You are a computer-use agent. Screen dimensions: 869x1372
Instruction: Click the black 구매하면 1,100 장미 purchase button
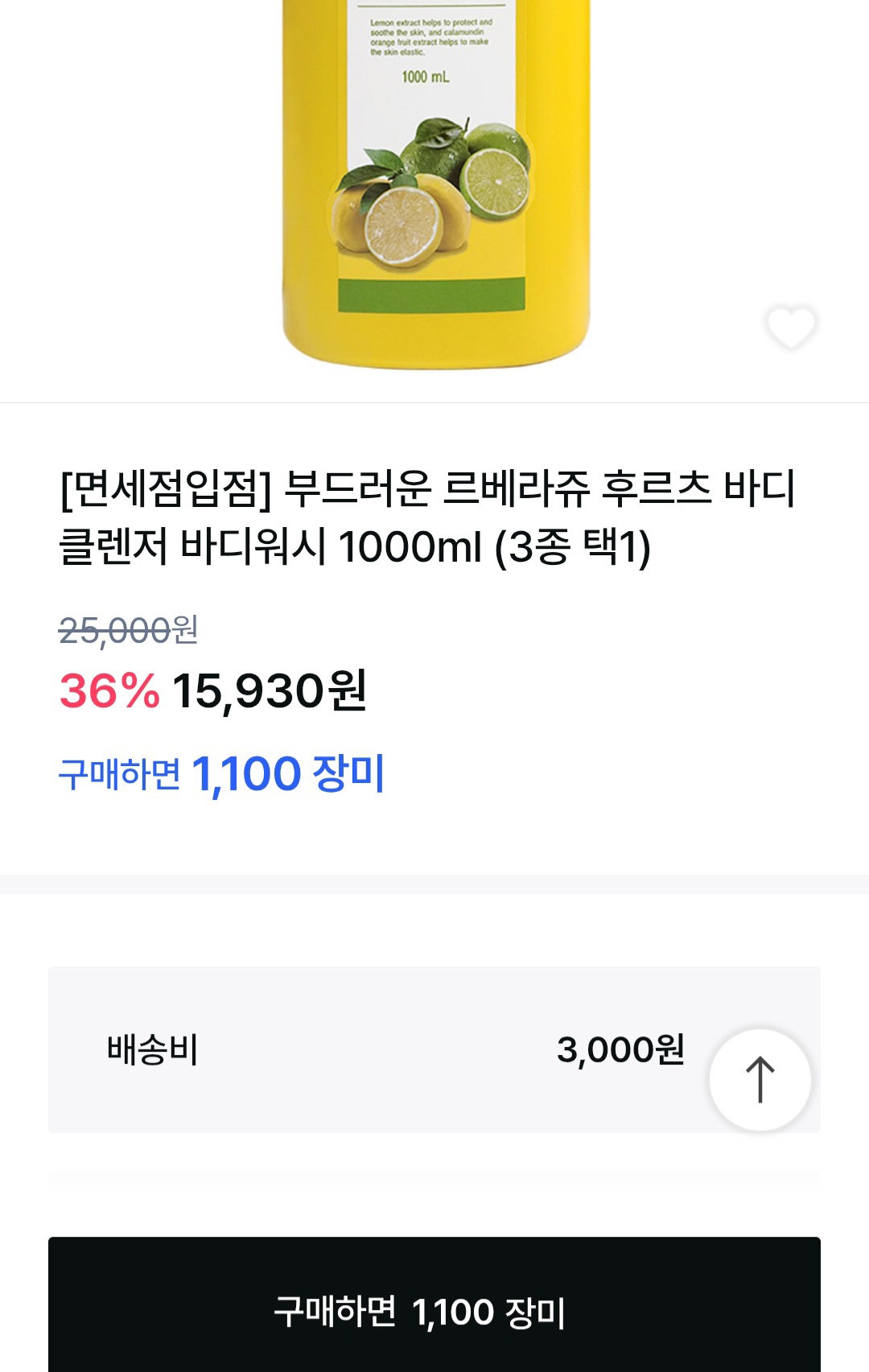(434, 1304)
